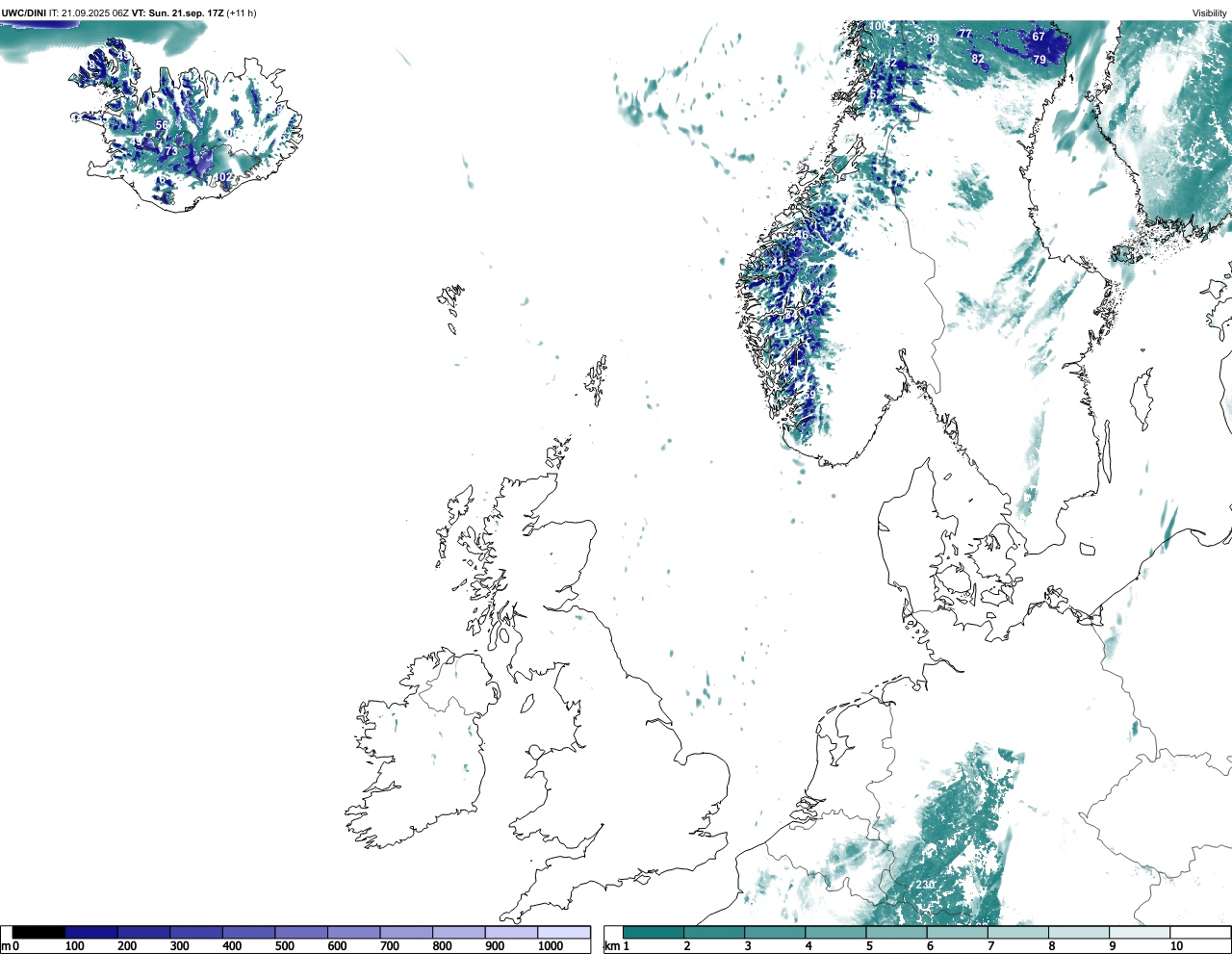Click the '700' tick on metres legend
The width and height of the screenshot is (1232, 954).
389,946
